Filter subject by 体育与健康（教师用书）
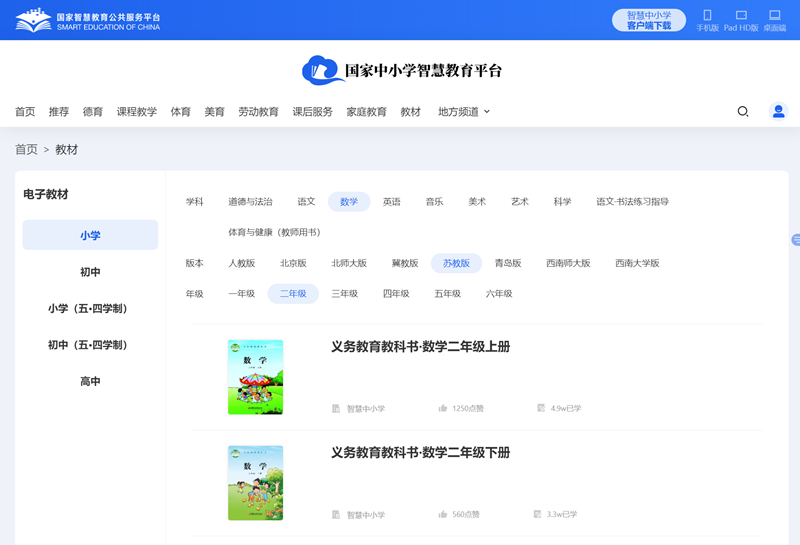Viewport: 800px width, 545px height. [x=274, y=232]
